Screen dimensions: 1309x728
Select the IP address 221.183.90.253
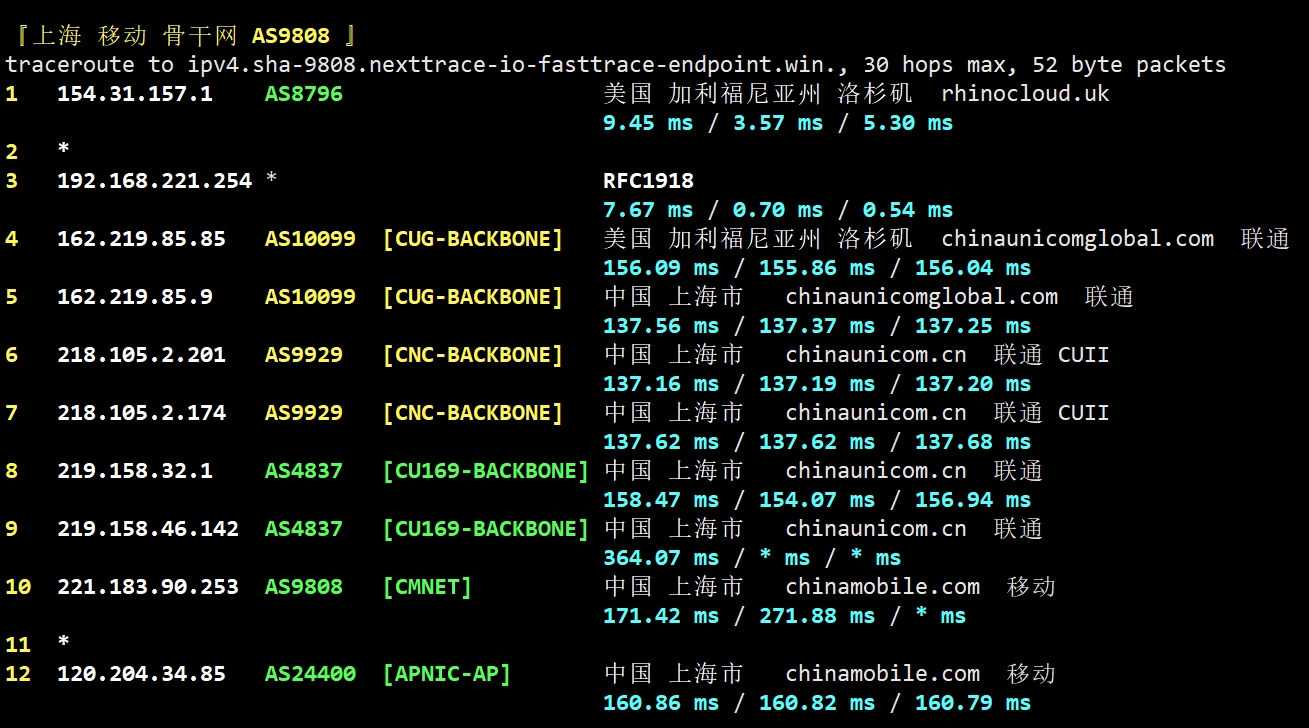147,587
